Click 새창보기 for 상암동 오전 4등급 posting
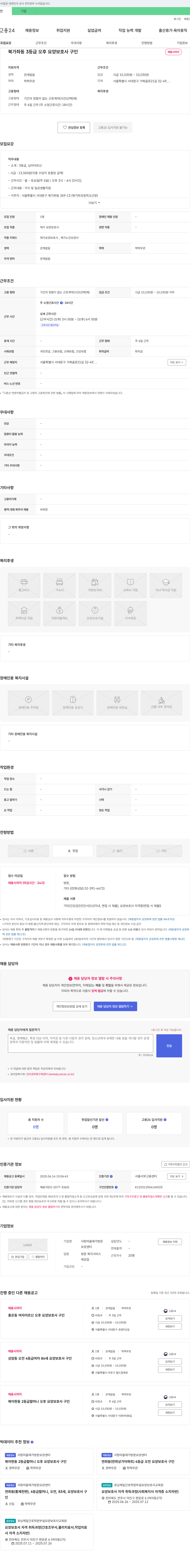This screenshot has height=1568, width=190. click(170, 1370)
